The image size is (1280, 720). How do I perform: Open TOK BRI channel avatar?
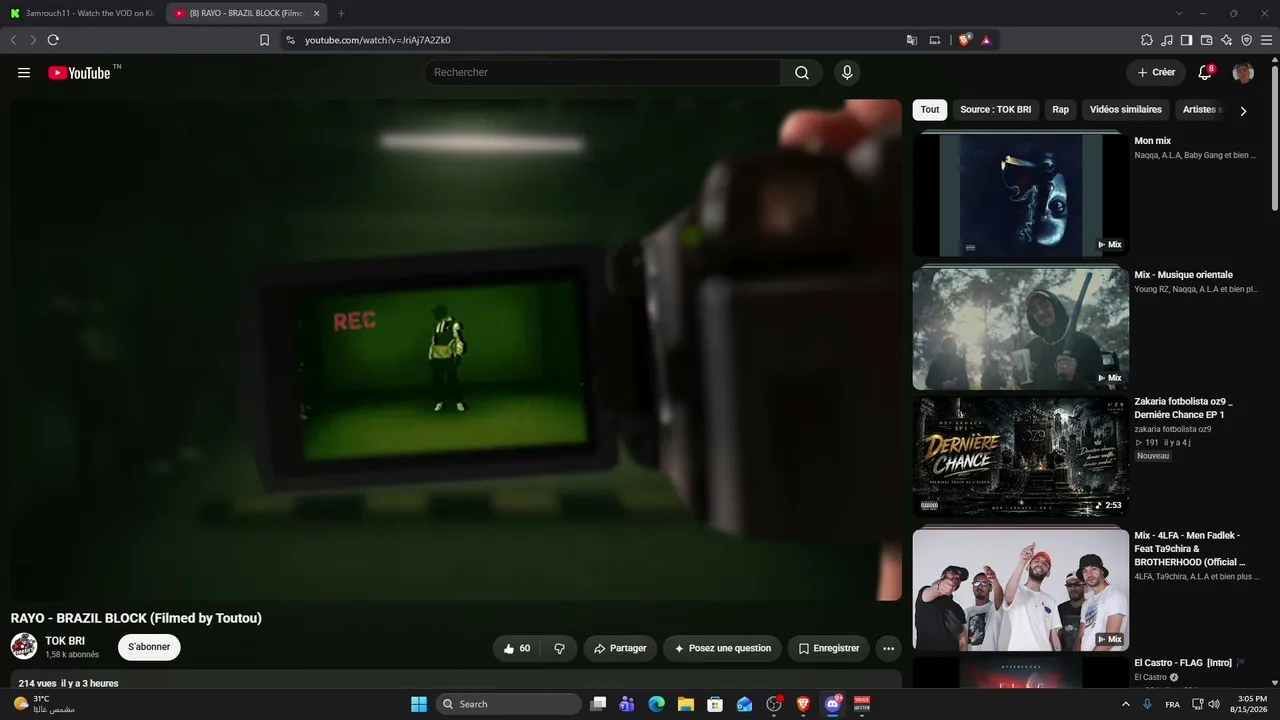(24, 647)
